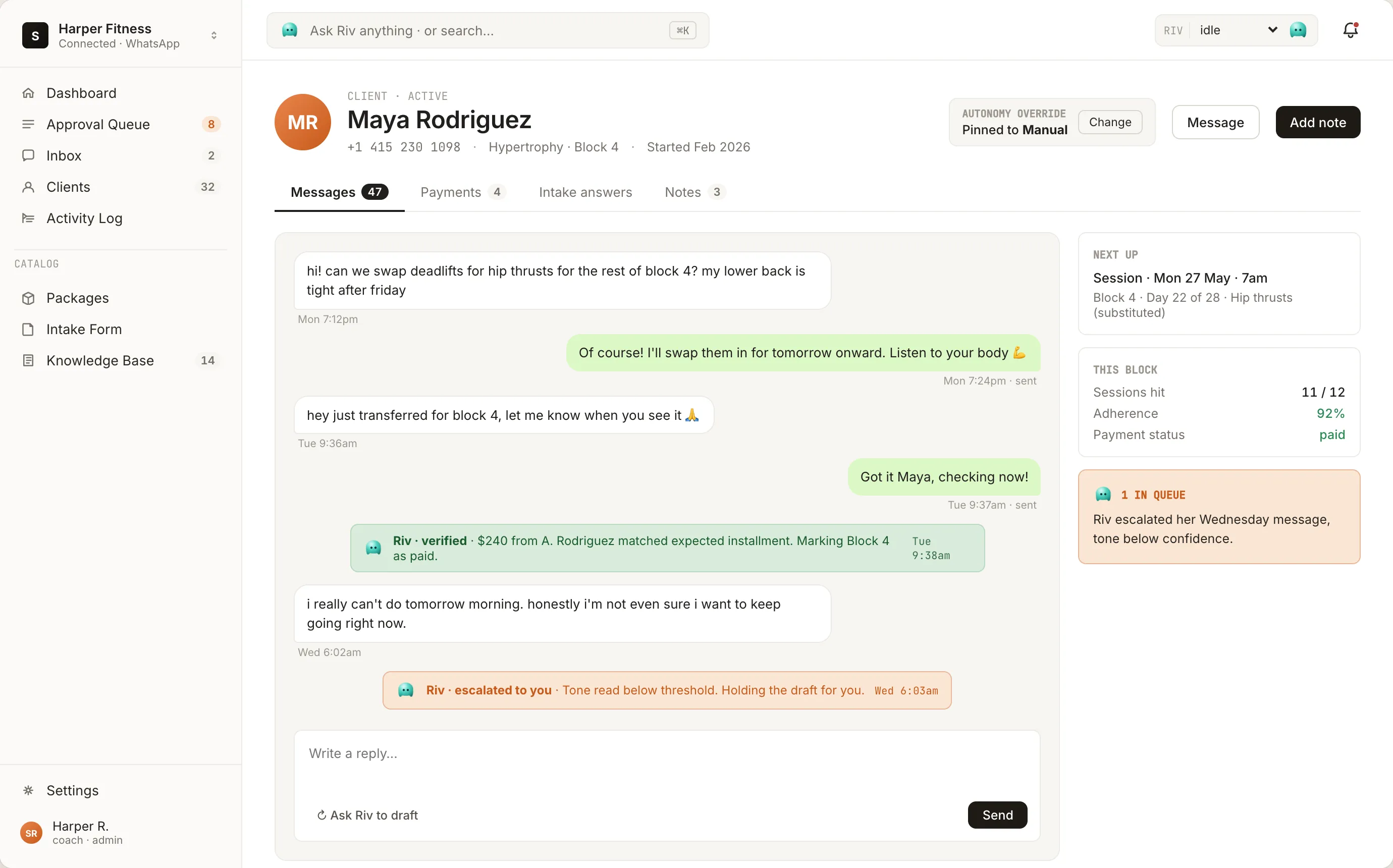Viewport: 1393px width, 868px height.
Task: Open Intake Form in the catalog
Action: 121,330
